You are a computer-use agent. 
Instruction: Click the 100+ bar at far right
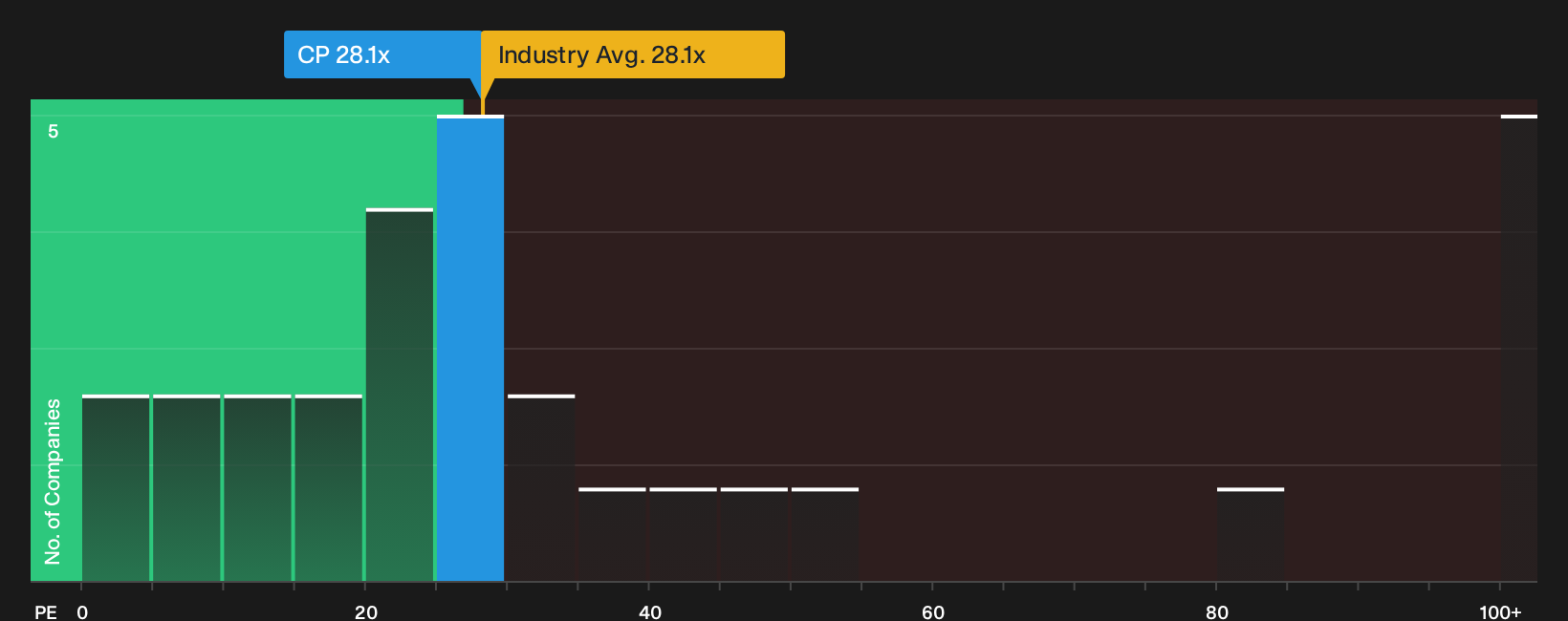[x=1519, y=348]
